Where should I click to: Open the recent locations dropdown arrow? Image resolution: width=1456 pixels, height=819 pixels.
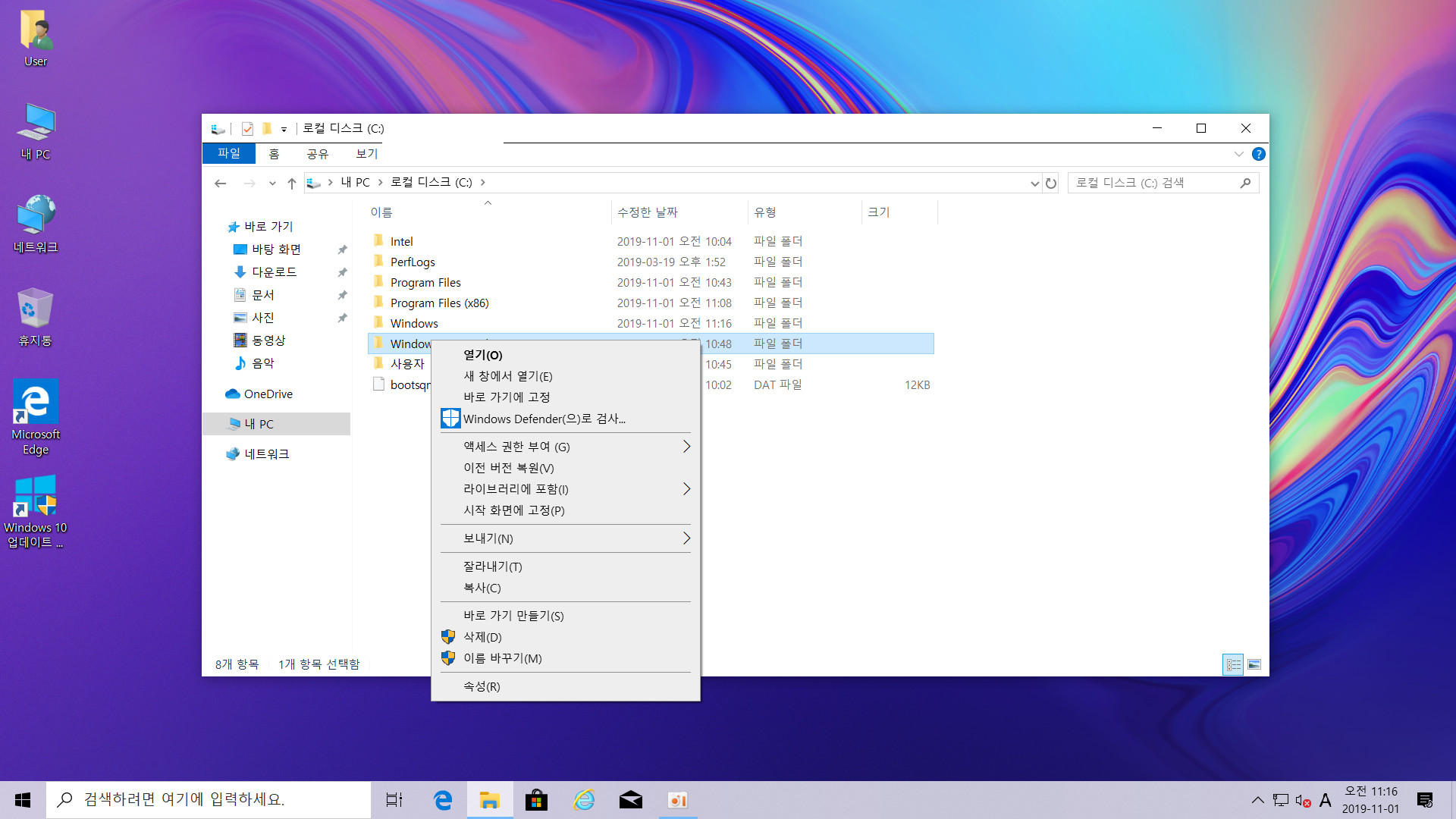[272, 183]
